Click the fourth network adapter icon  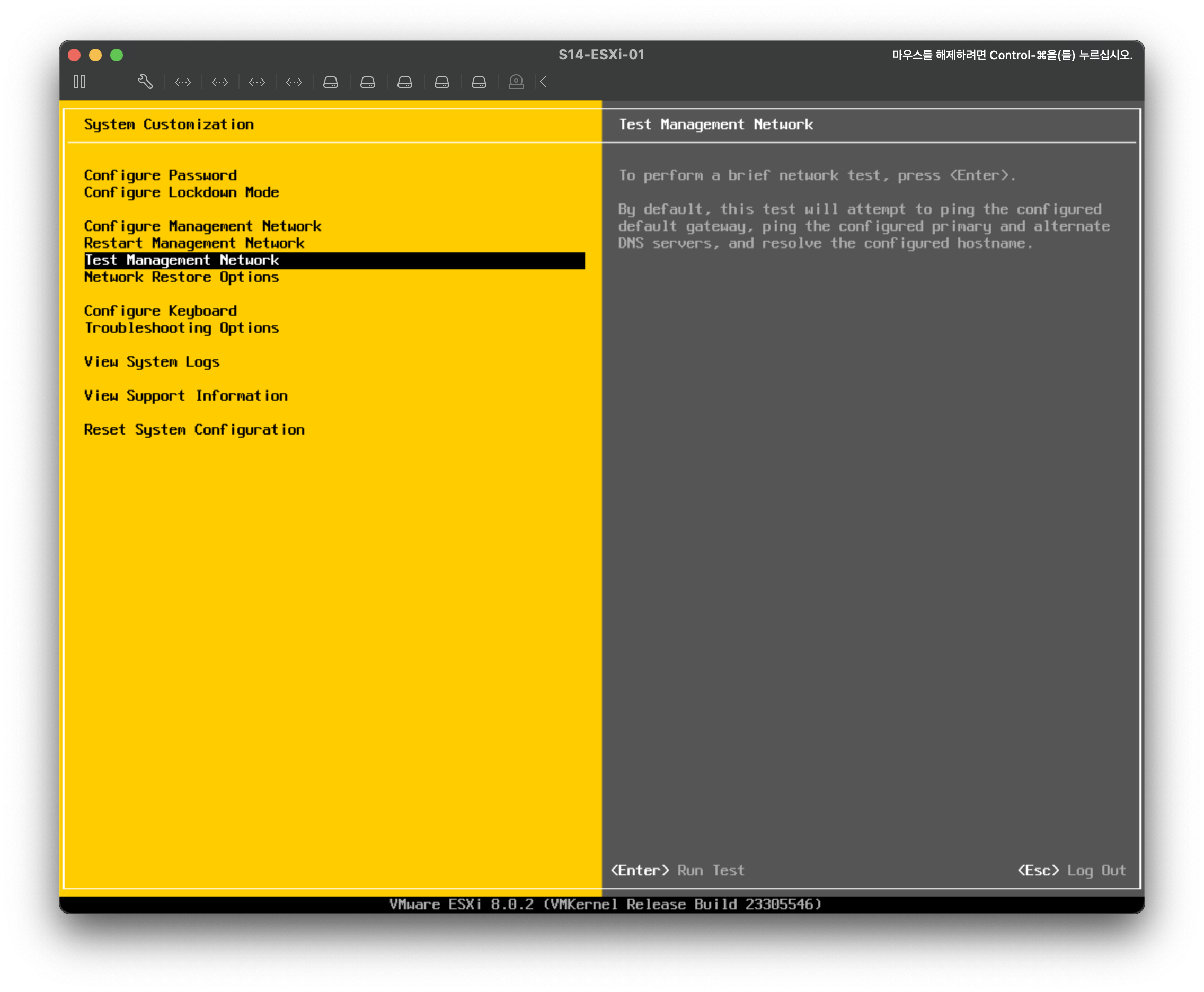click(294, 82)
